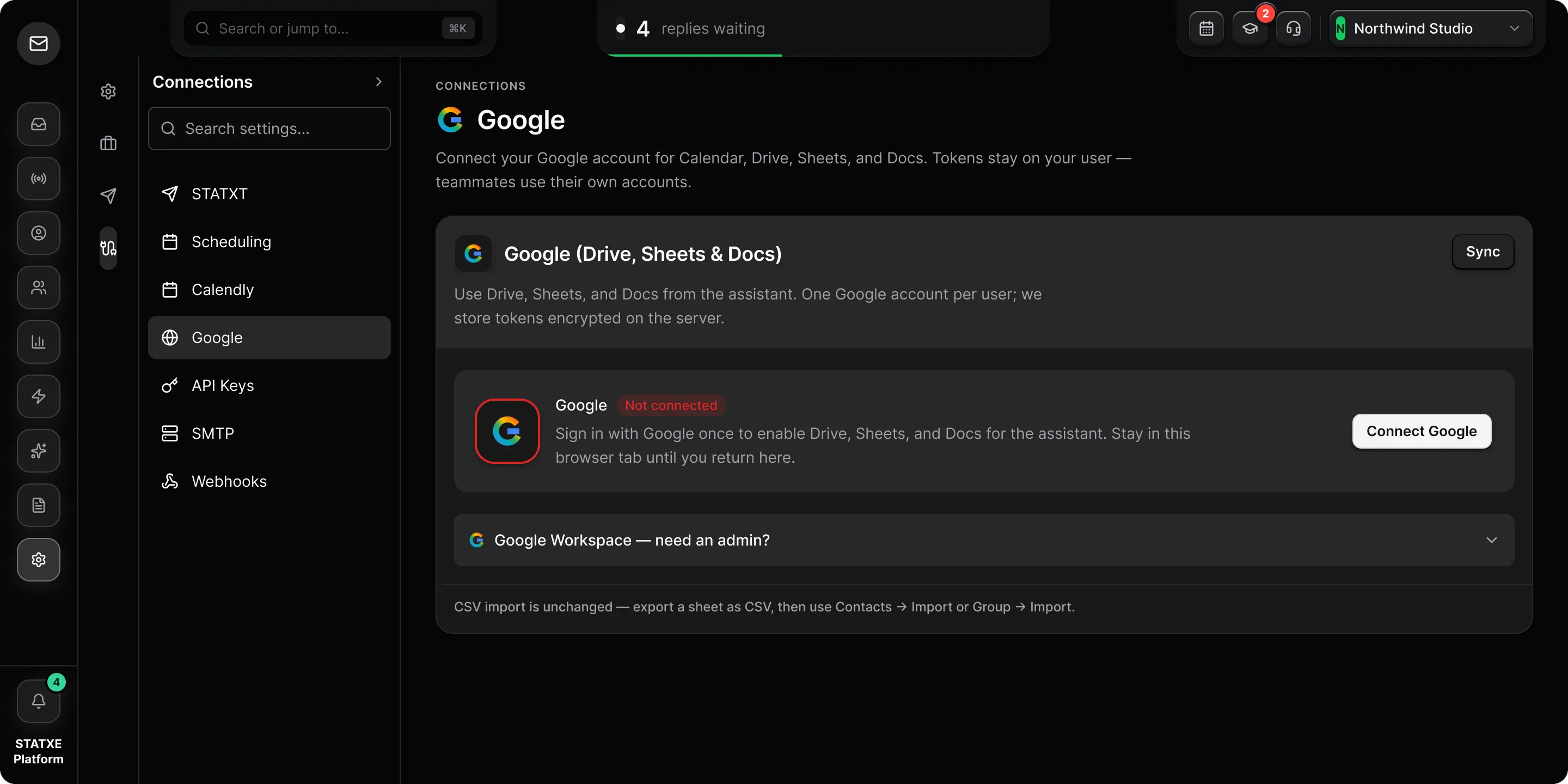Image resolution: width=1568 pixels, height=784 pixels.
Task: Focus the Search settings field
Action: point(269,128)
